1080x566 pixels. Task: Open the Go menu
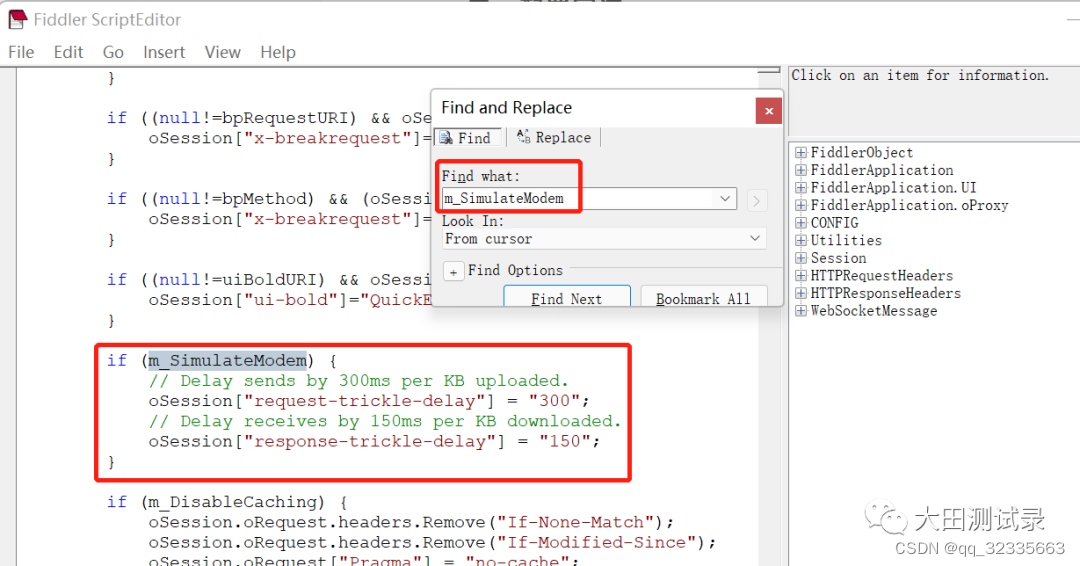(113, 52)
